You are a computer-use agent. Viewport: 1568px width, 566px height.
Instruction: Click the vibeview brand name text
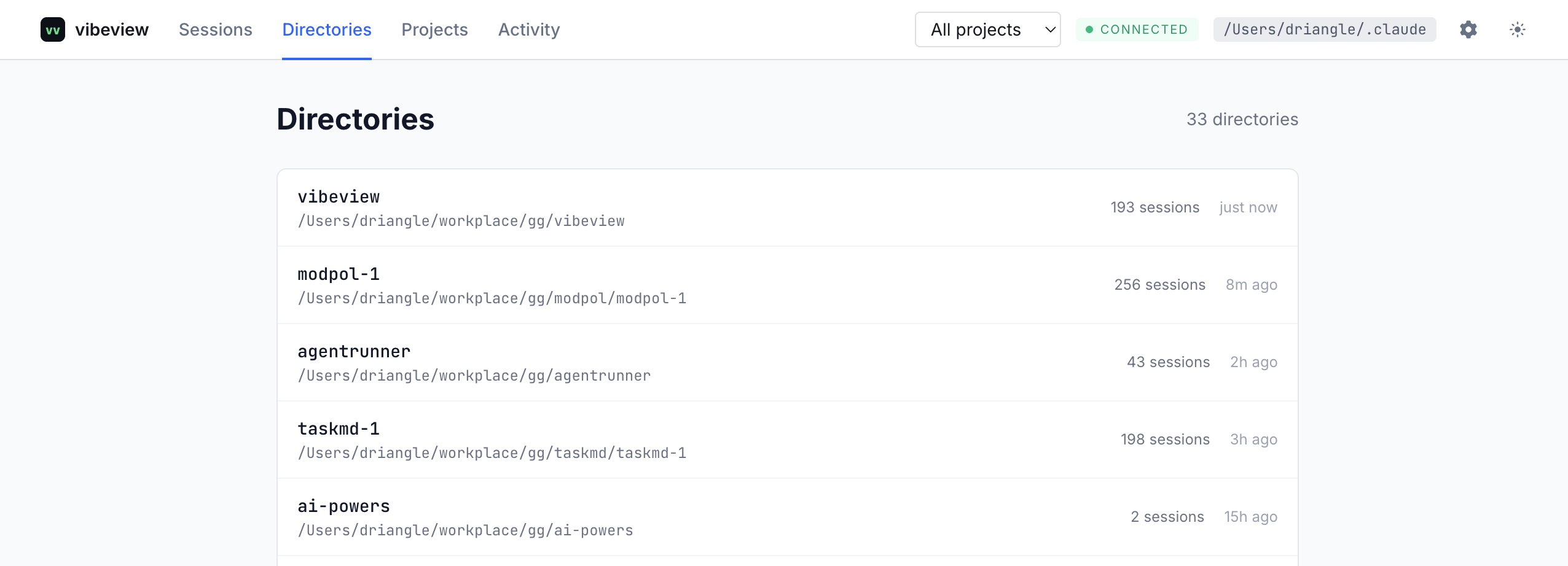[x=112, y=29]
